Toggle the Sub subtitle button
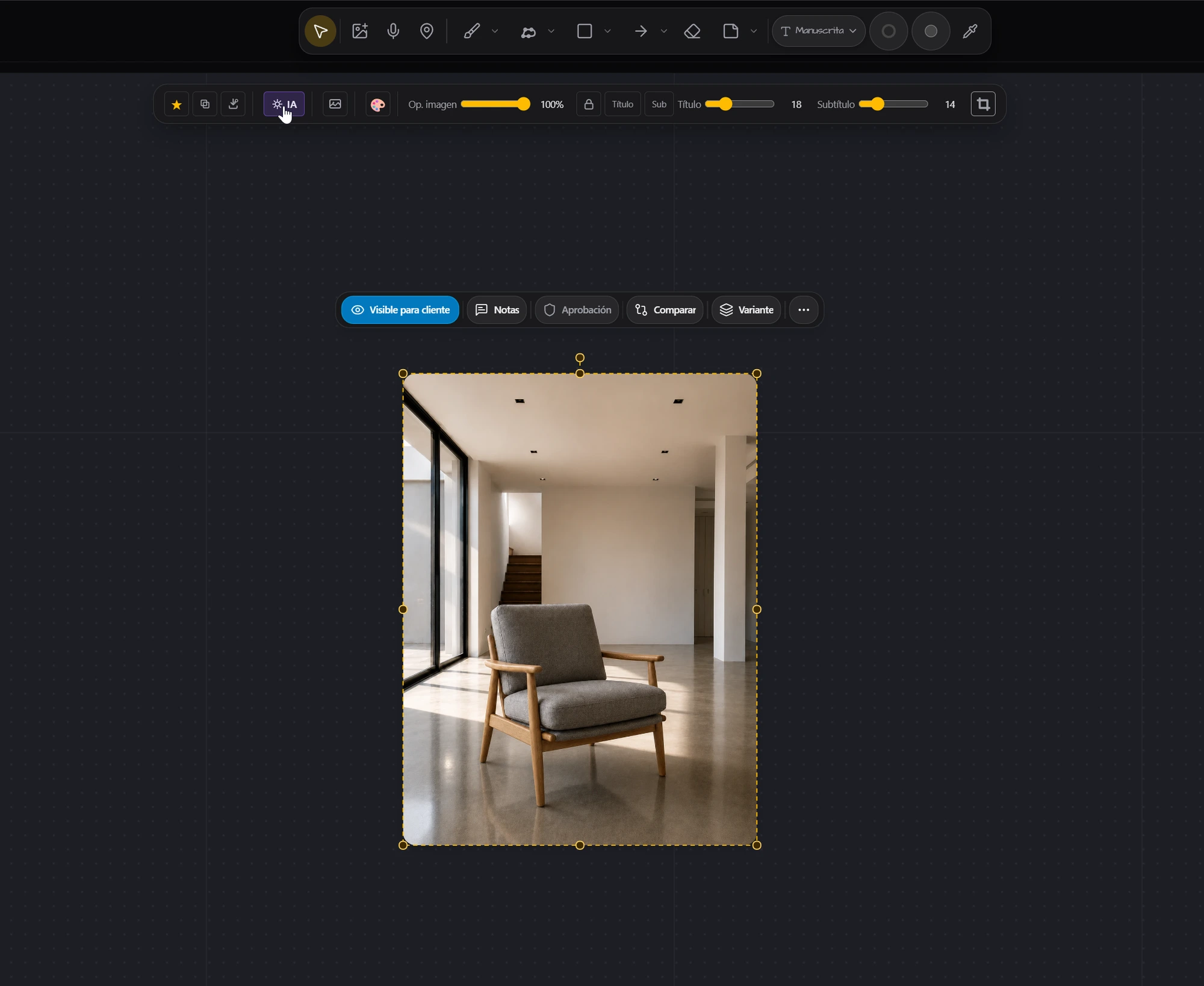Viewport: 1204px width, 986px height. pos(659,104)
